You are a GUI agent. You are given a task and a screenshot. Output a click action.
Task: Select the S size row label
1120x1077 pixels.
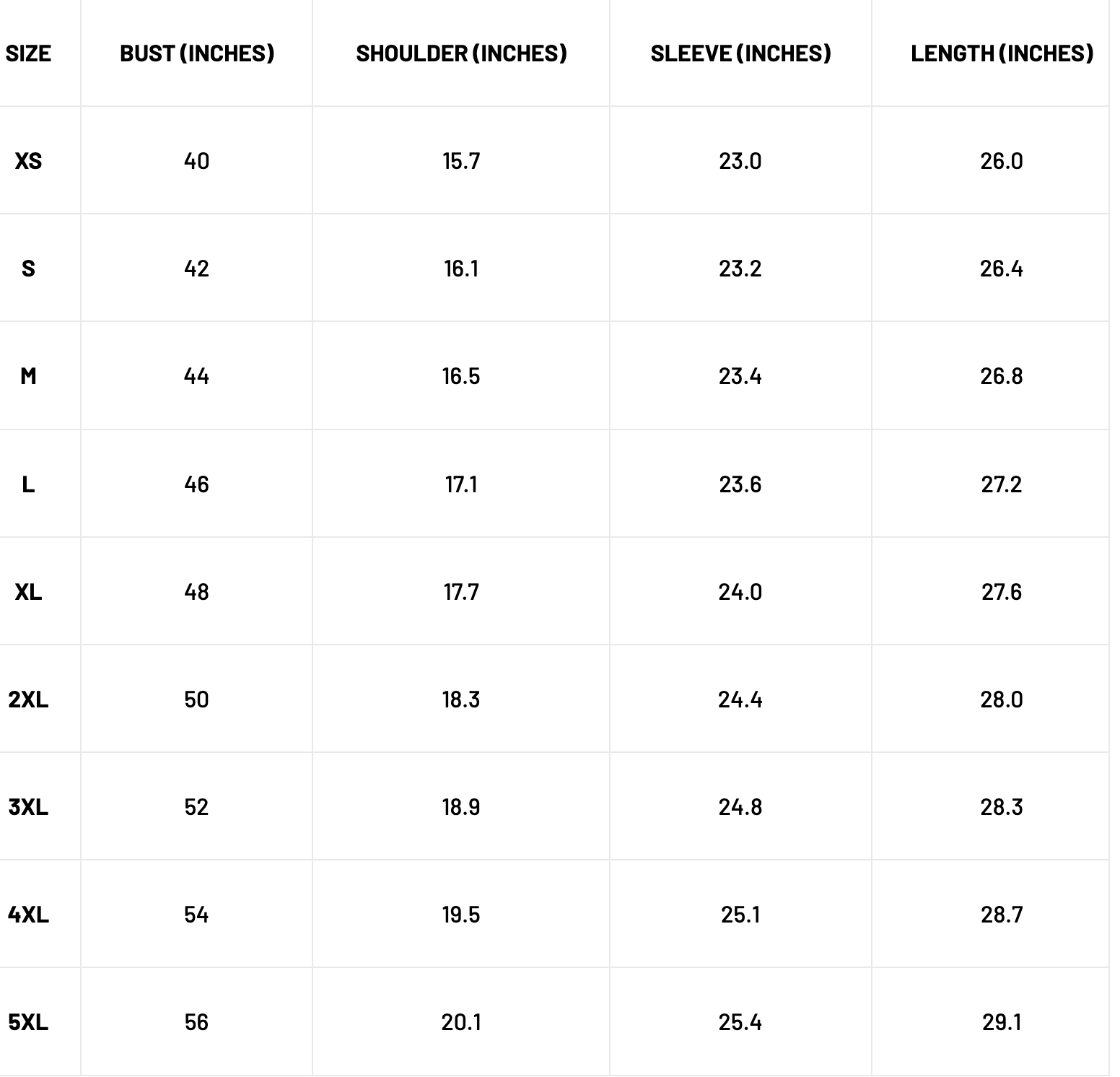pos(28,269)
